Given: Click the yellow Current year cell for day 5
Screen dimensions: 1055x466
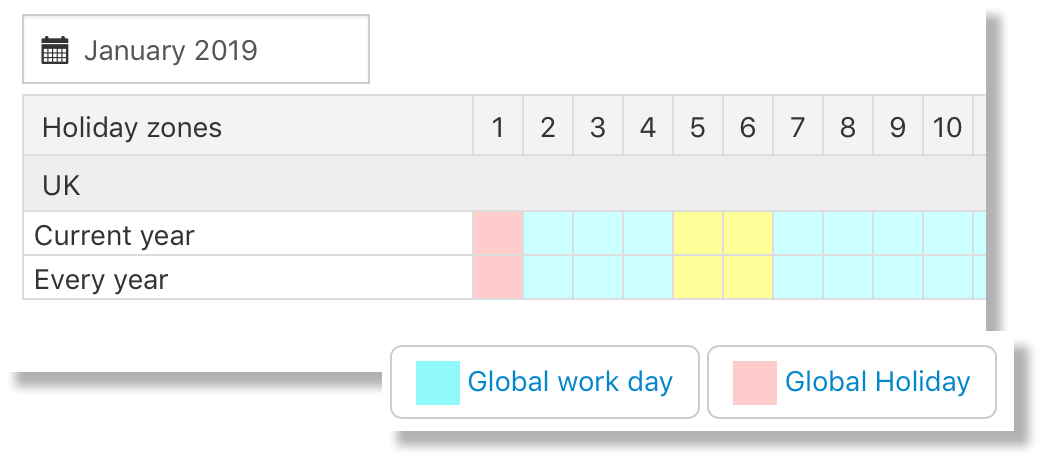Looking at the screenshot, I should pyautogui.click(x=698, y=234).
